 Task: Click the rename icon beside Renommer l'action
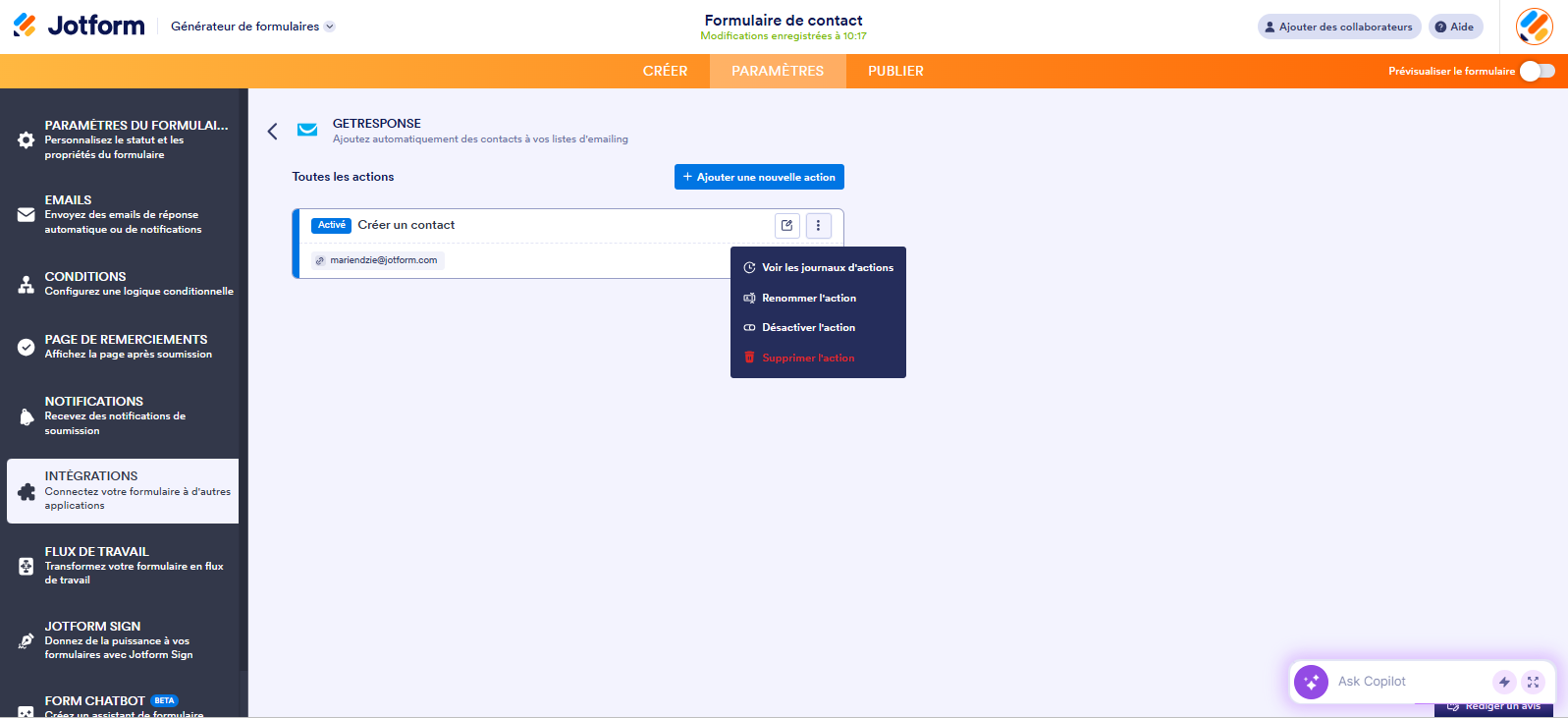click(x=749, y=298)
